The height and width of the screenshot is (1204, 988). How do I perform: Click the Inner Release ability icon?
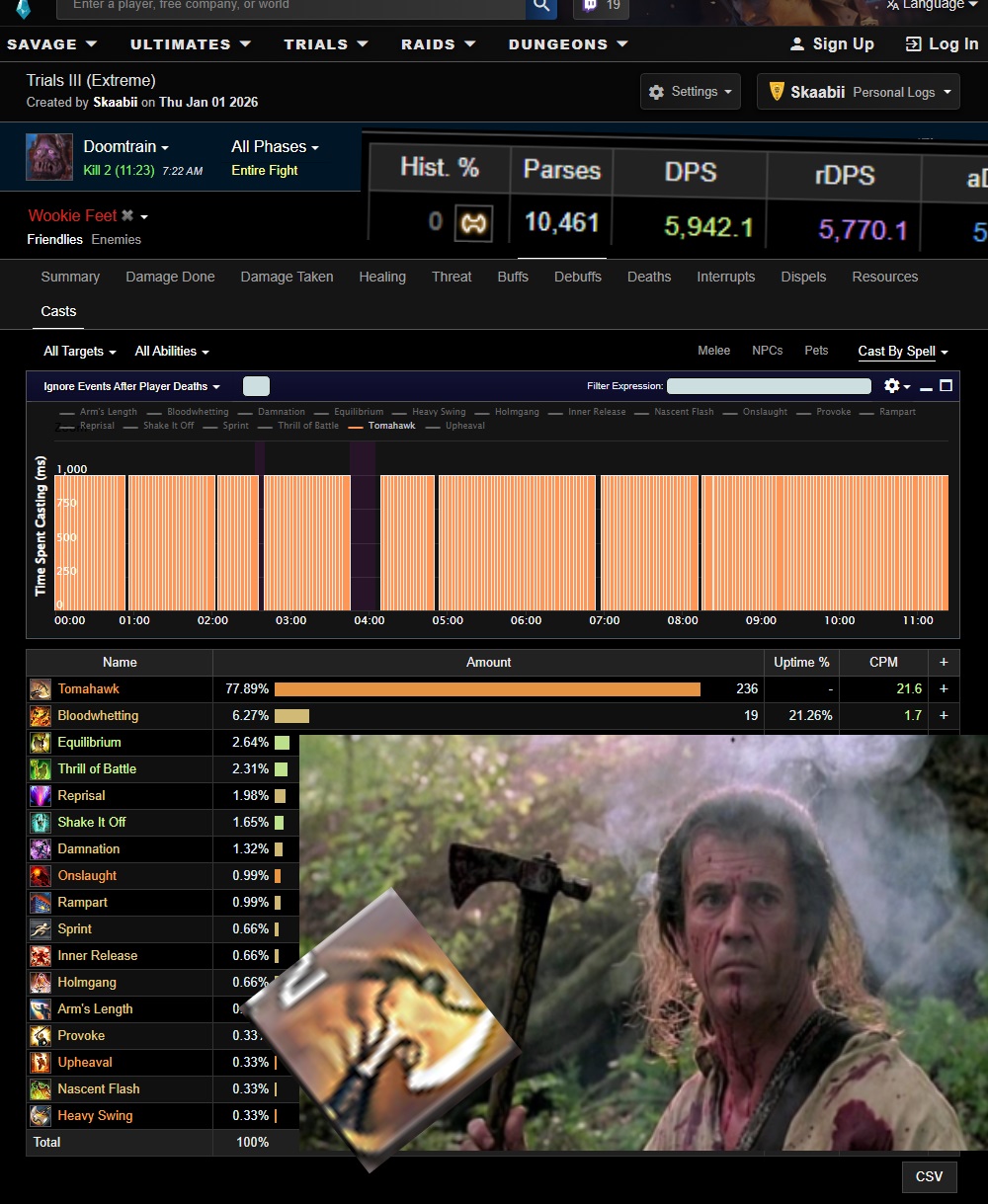pyautogui.click(x=41, y=956)
